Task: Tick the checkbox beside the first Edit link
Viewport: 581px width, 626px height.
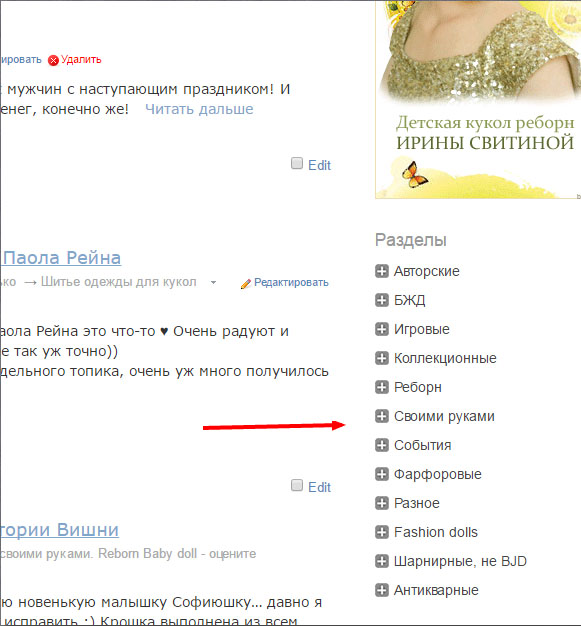Action: click(297, 163)
